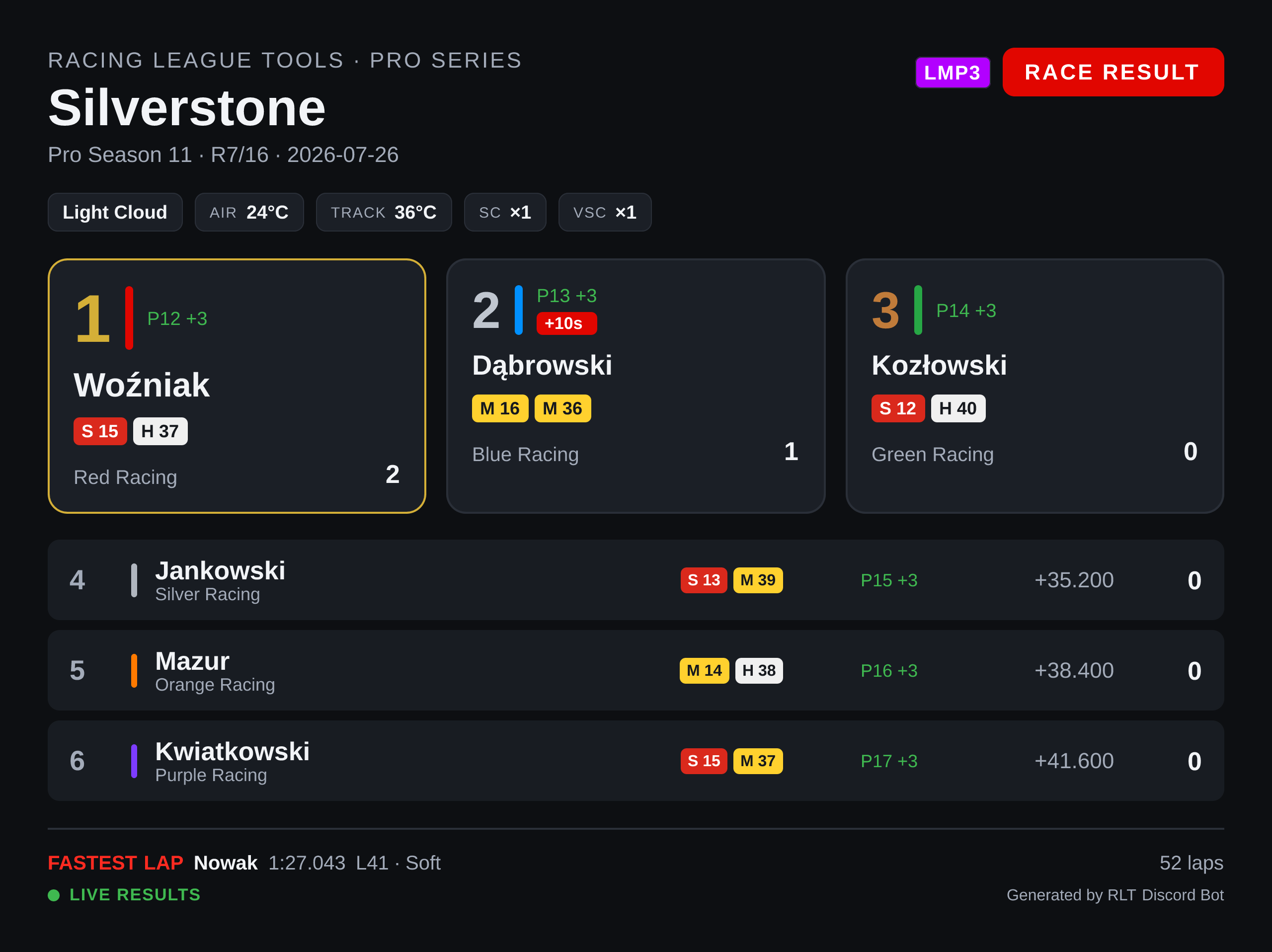
Task: Click 'Generated by RLT Discord Bot' text
Action: (1114, 895)
